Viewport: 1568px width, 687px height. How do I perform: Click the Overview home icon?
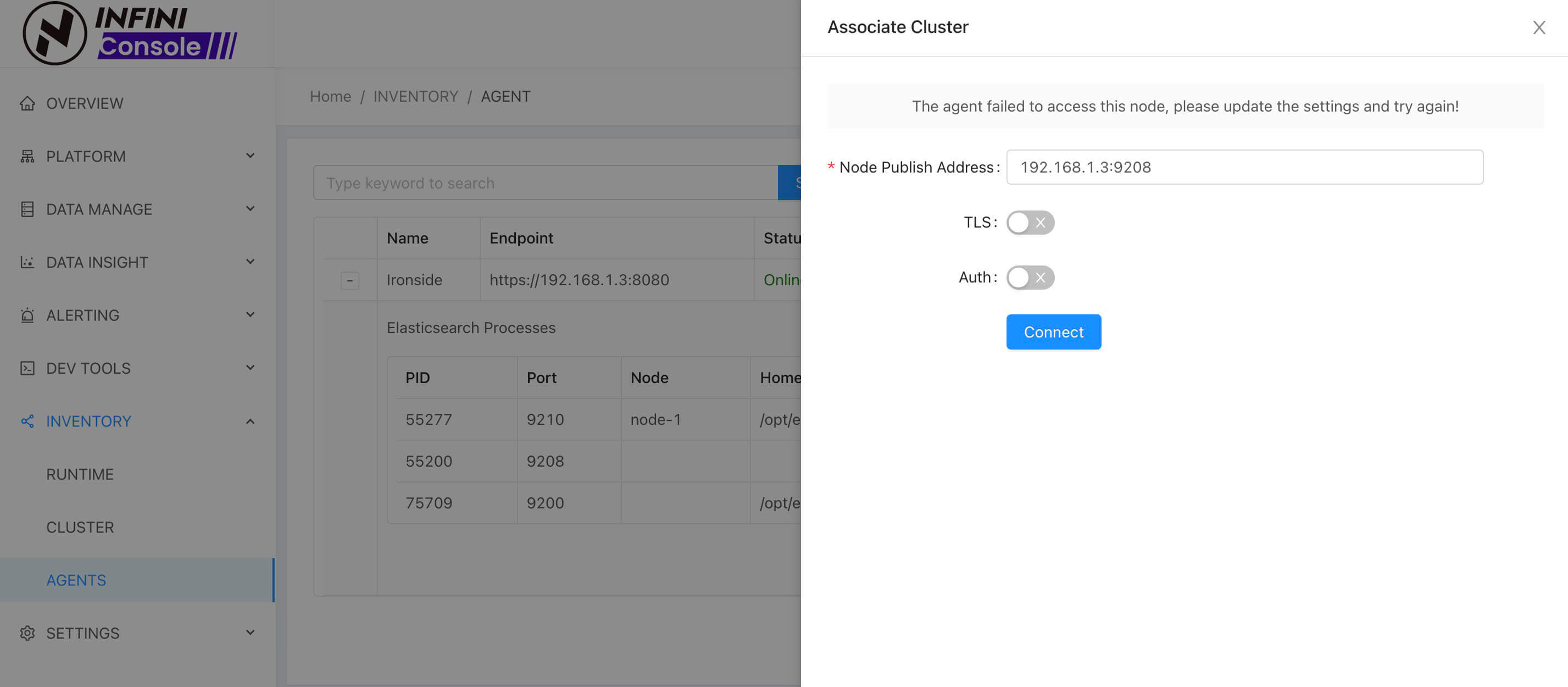27,103
